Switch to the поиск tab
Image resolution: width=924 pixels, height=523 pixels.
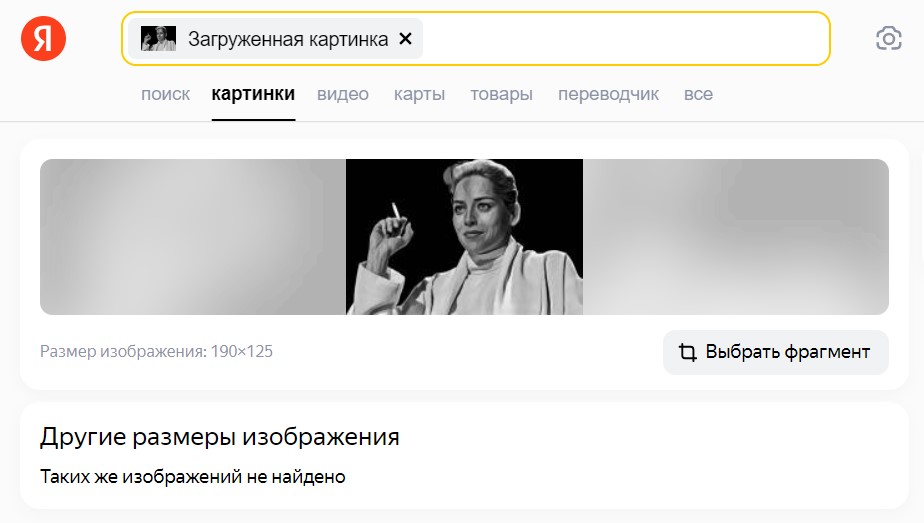pyautogui.click(x=166, y=94)
